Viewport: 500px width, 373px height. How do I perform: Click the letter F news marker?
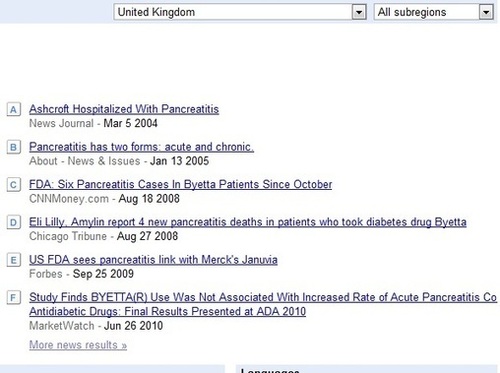point(14,298)
